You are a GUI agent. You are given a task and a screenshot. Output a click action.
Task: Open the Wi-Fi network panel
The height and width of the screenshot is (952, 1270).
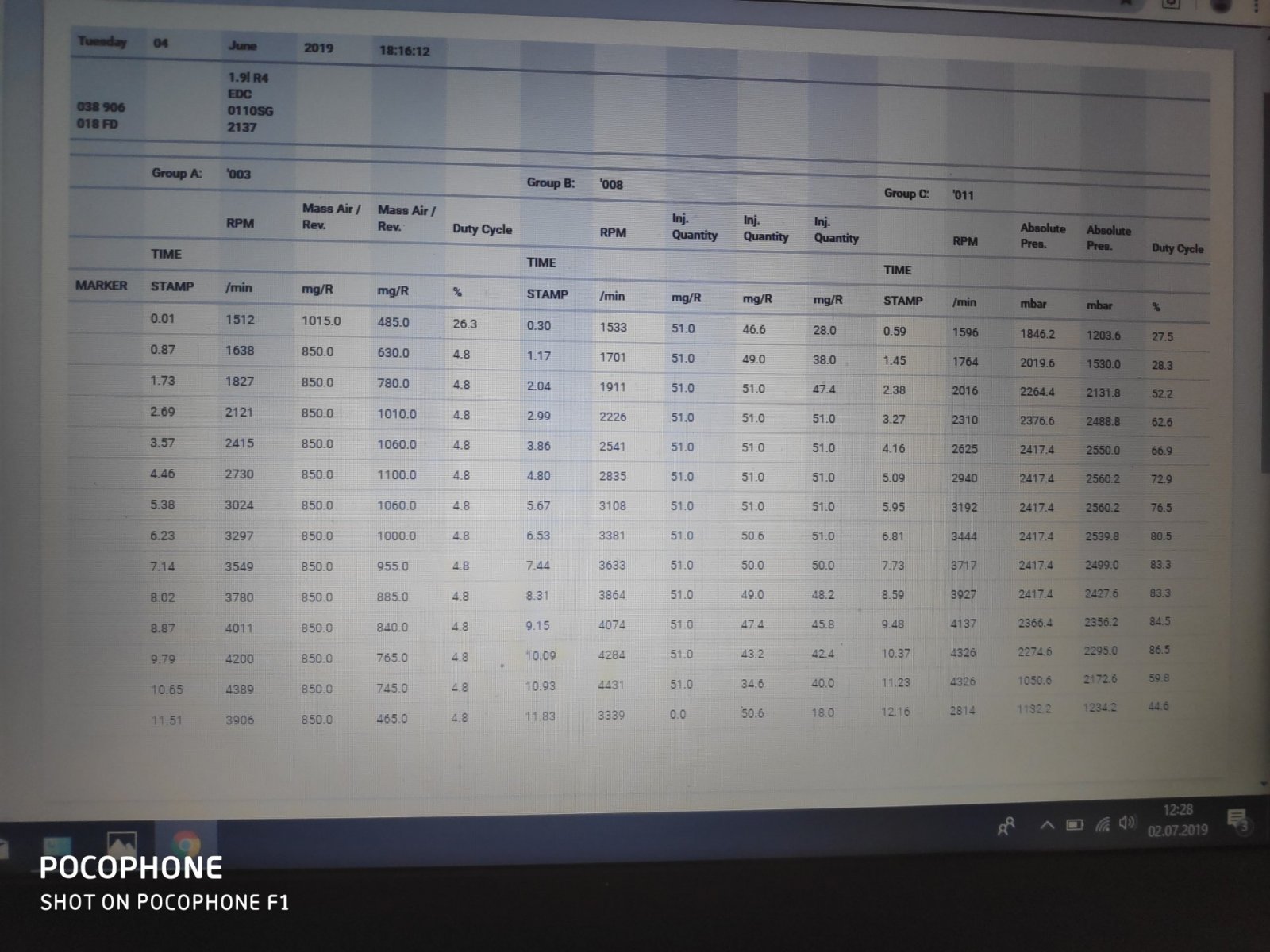[1102, 825]
